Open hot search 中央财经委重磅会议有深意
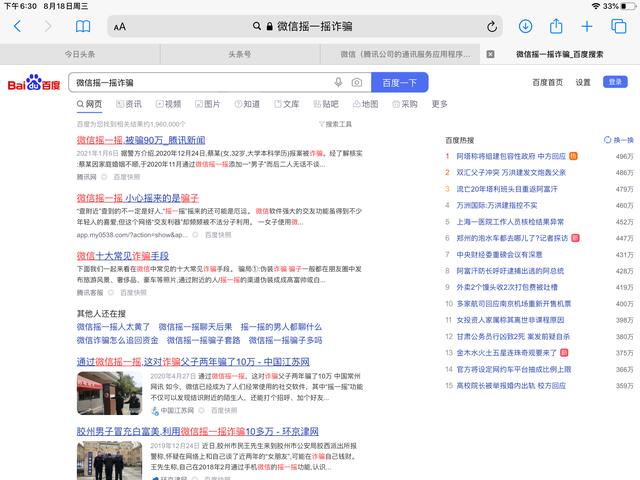Screen dimensions: 640x480 click(499, 254)
